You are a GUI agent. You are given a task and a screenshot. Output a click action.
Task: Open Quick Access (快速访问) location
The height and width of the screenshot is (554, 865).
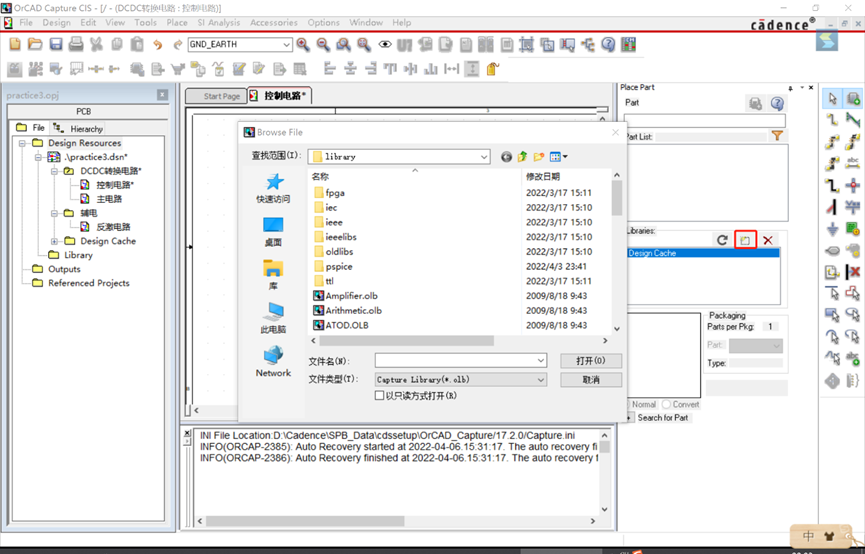point(273,188)
